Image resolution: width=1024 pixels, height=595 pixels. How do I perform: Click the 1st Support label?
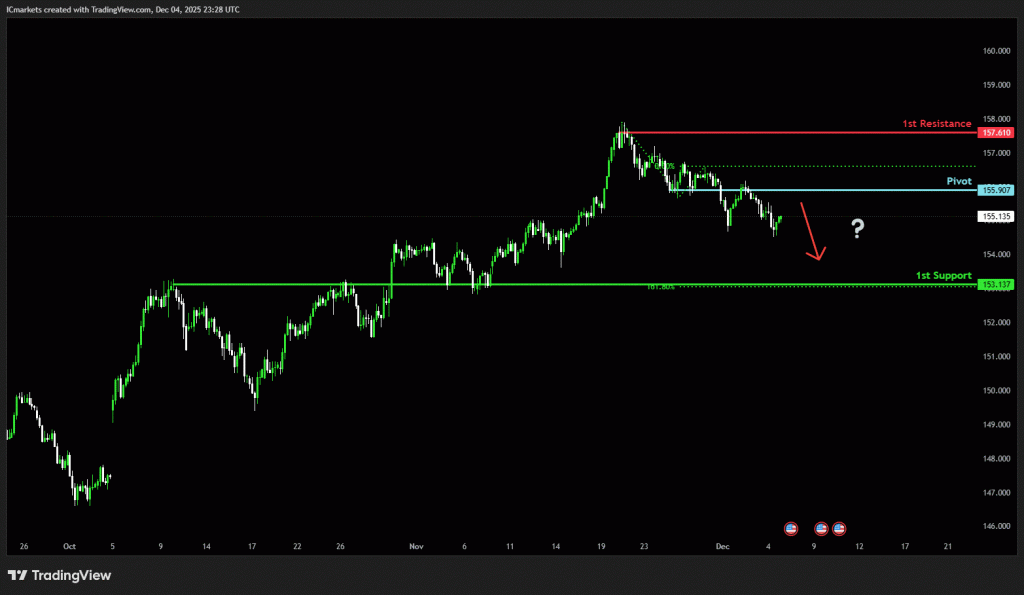(x=943, y=275)
